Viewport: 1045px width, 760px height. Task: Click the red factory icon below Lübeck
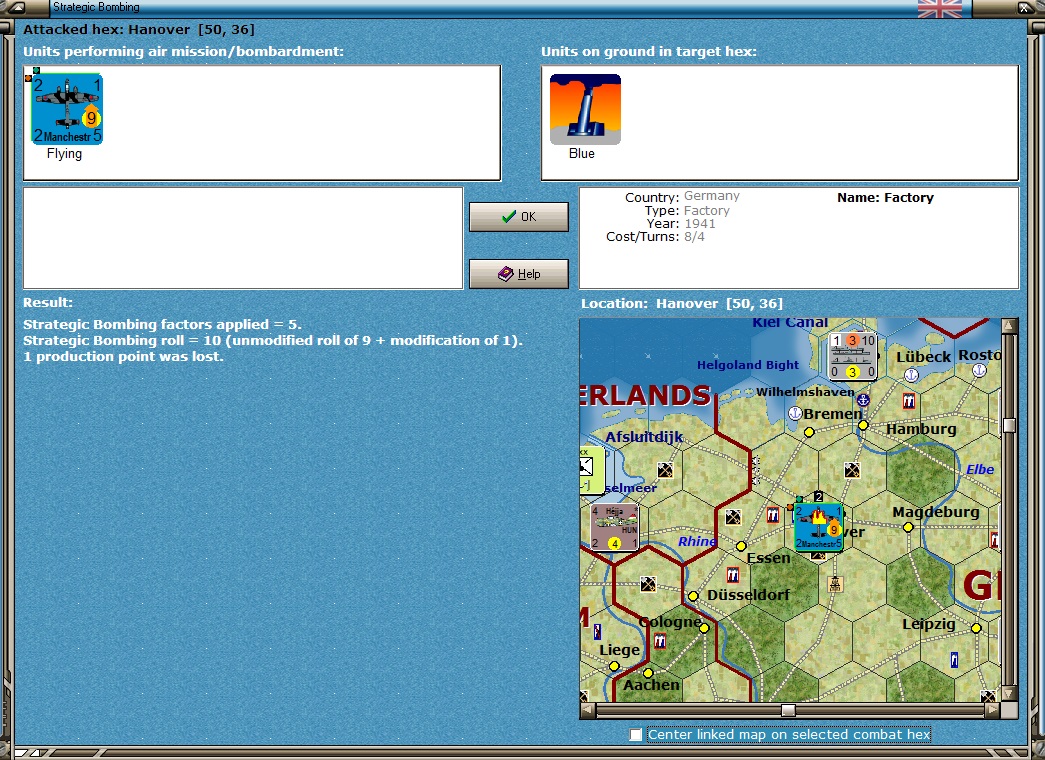tap(908, 401)
